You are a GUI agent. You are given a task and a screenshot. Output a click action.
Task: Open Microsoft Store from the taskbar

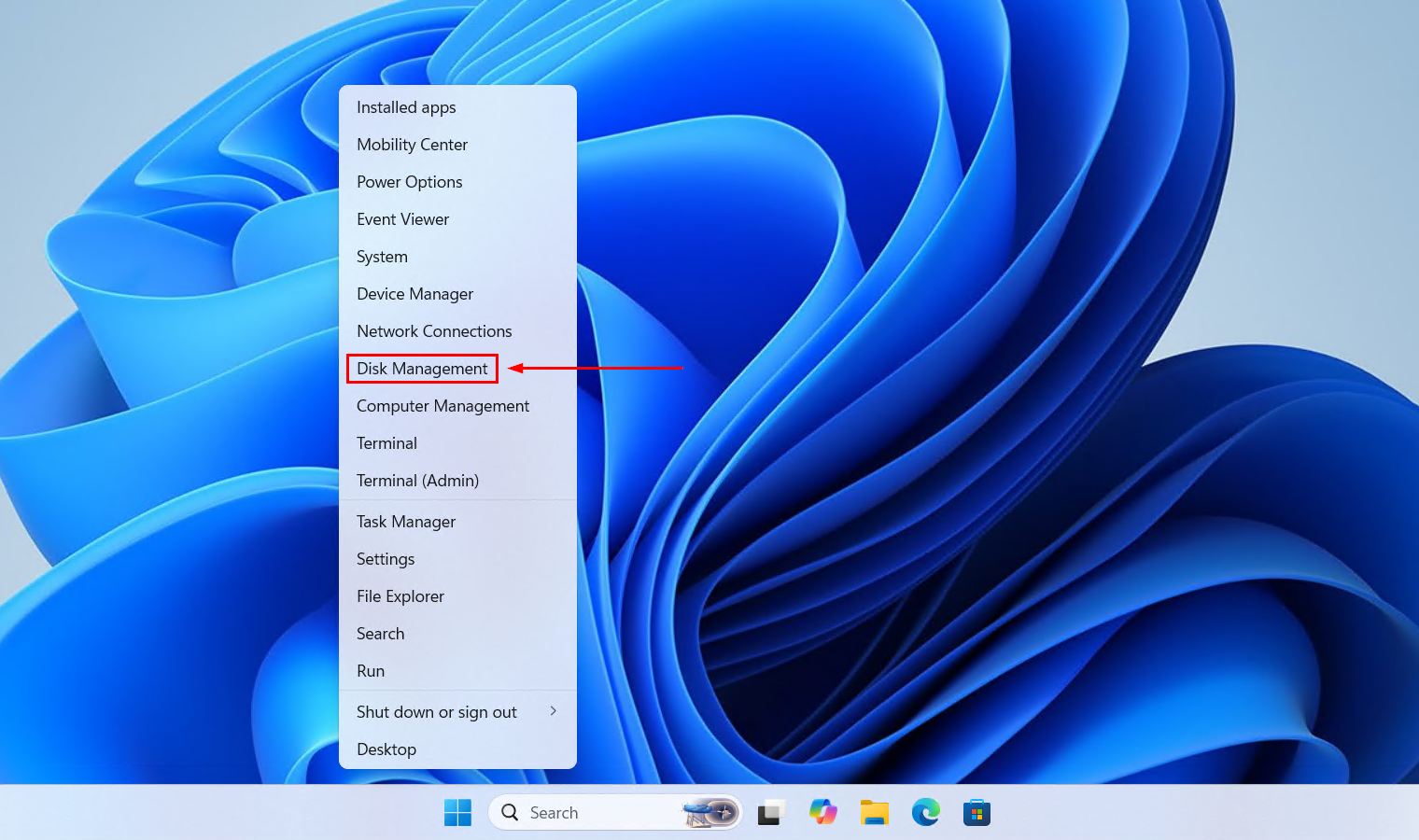click(976, 812)
